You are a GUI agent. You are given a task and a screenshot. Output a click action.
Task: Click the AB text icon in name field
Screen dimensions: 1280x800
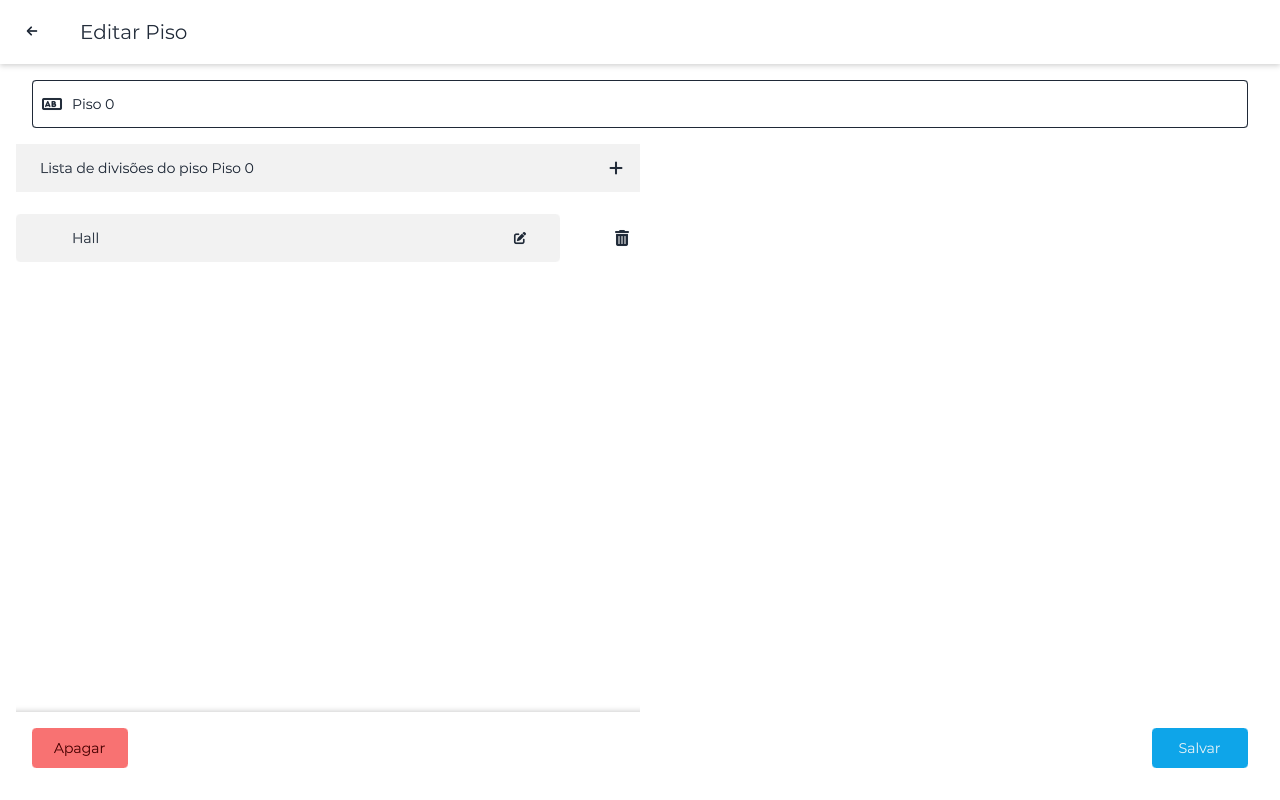52,104
